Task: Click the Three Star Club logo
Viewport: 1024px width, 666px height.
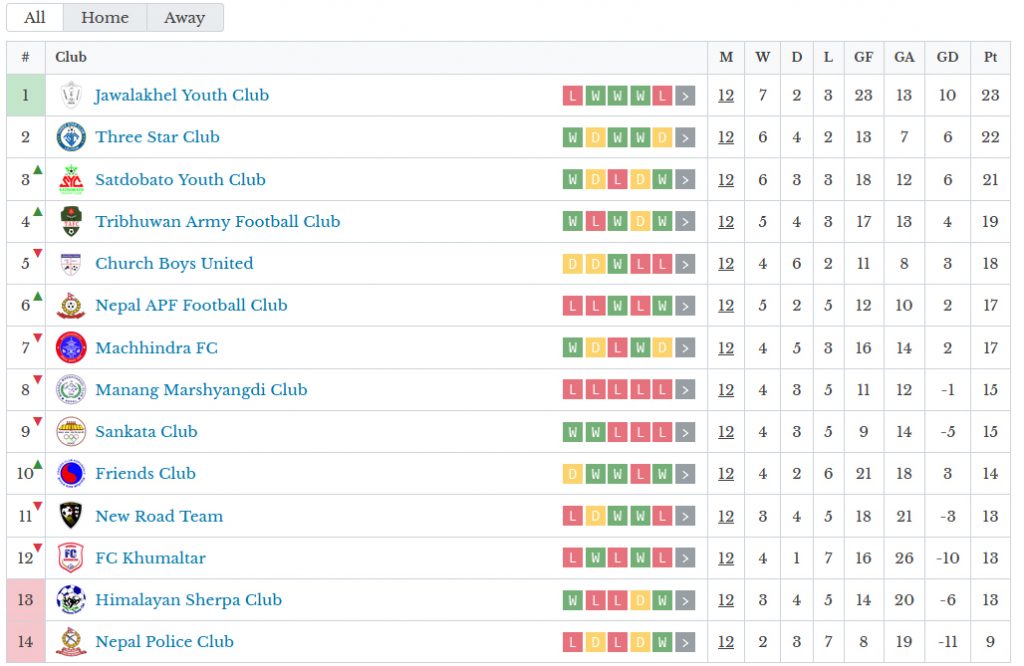Action: tap(71, 137)
